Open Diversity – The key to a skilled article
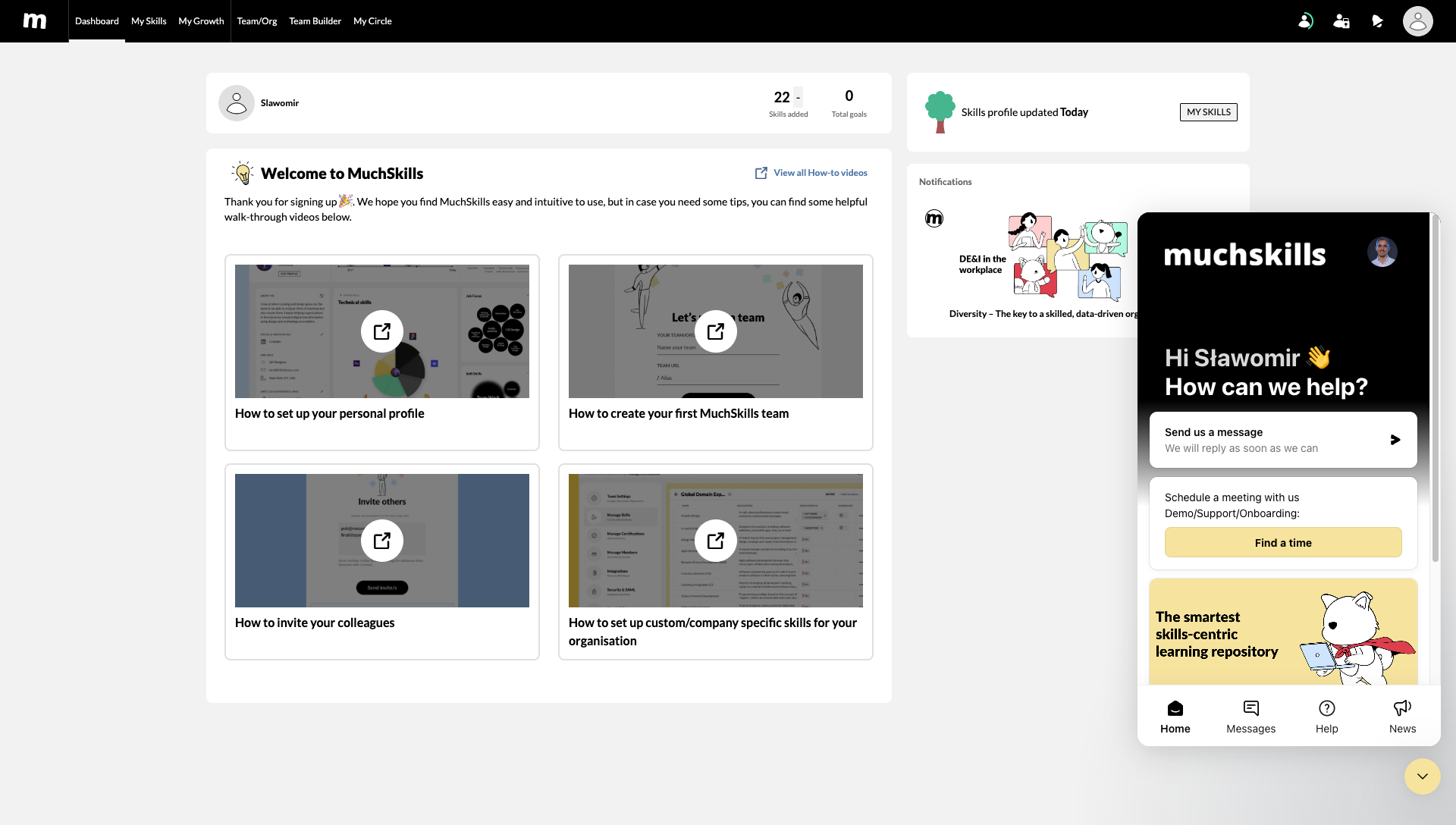 [x=1043, y=314]
